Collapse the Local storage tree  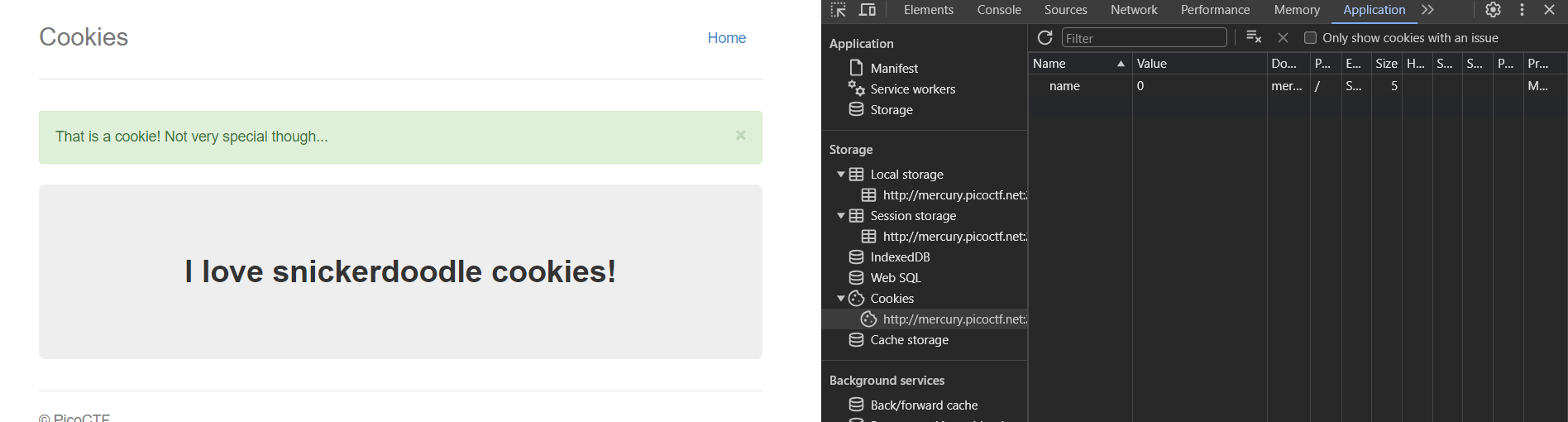click(x=841, y=175)
